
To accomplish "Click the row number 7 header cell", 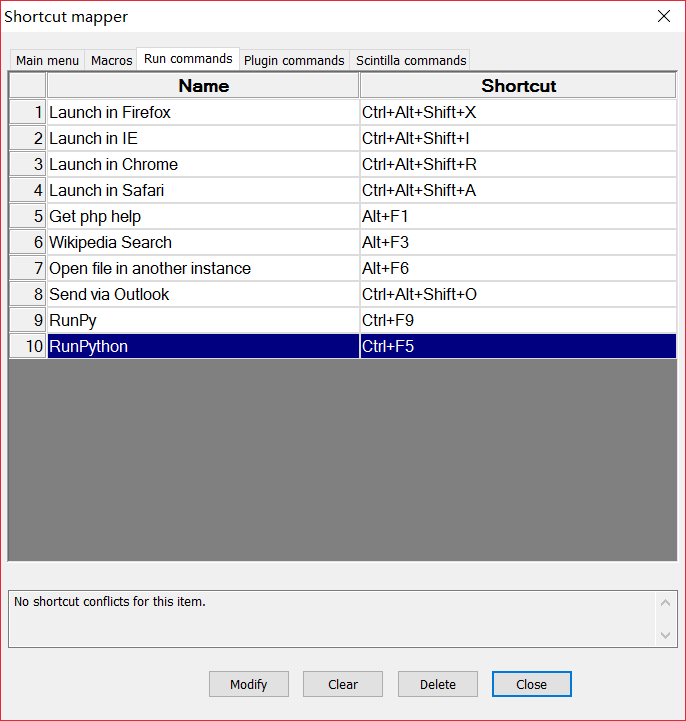I will click(x=27, y=268).
